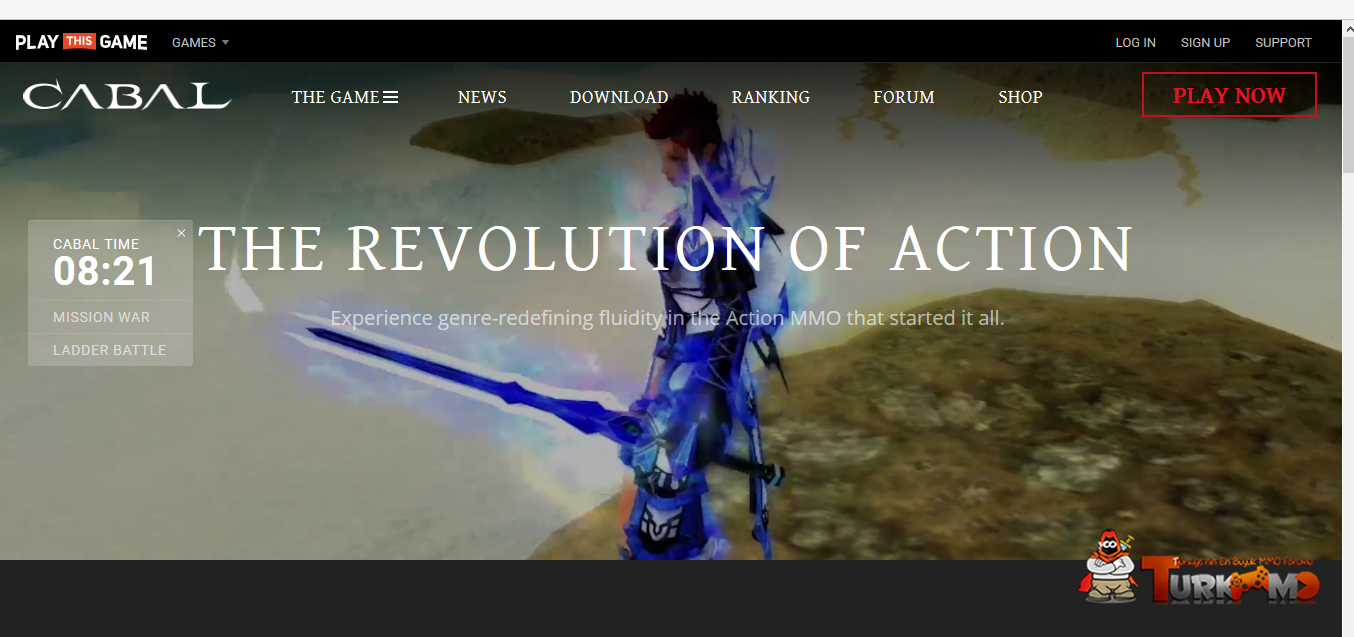The height and width of the screenshot is (637, 1354).
Task: Click the page vertical scrollbar thumb
Action: [x=1346, y=103]
